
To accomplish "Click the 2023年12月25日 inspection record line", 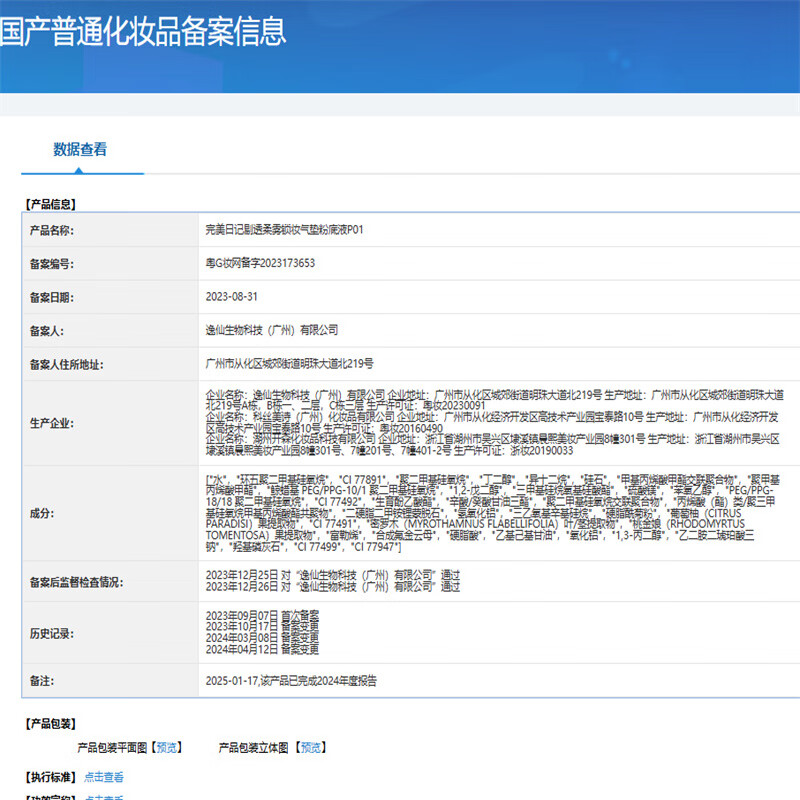I will point(332,577).
